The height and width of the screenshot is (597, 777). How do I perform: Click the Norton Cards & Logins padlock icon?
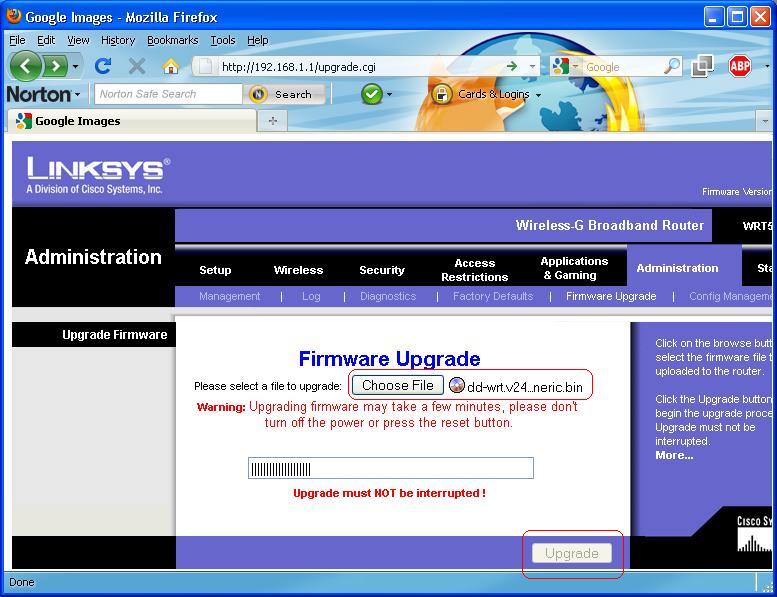point(441,94)
